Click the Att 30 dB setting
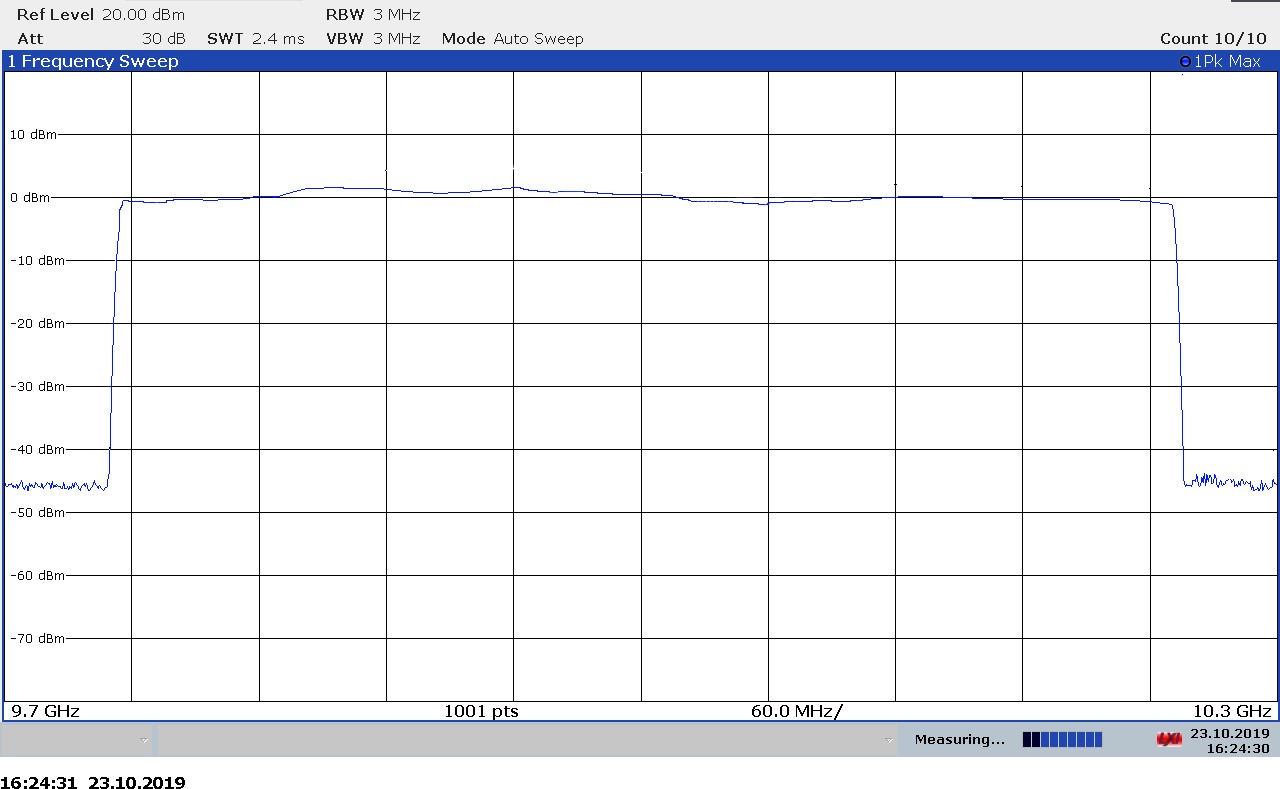 point(101,39)
